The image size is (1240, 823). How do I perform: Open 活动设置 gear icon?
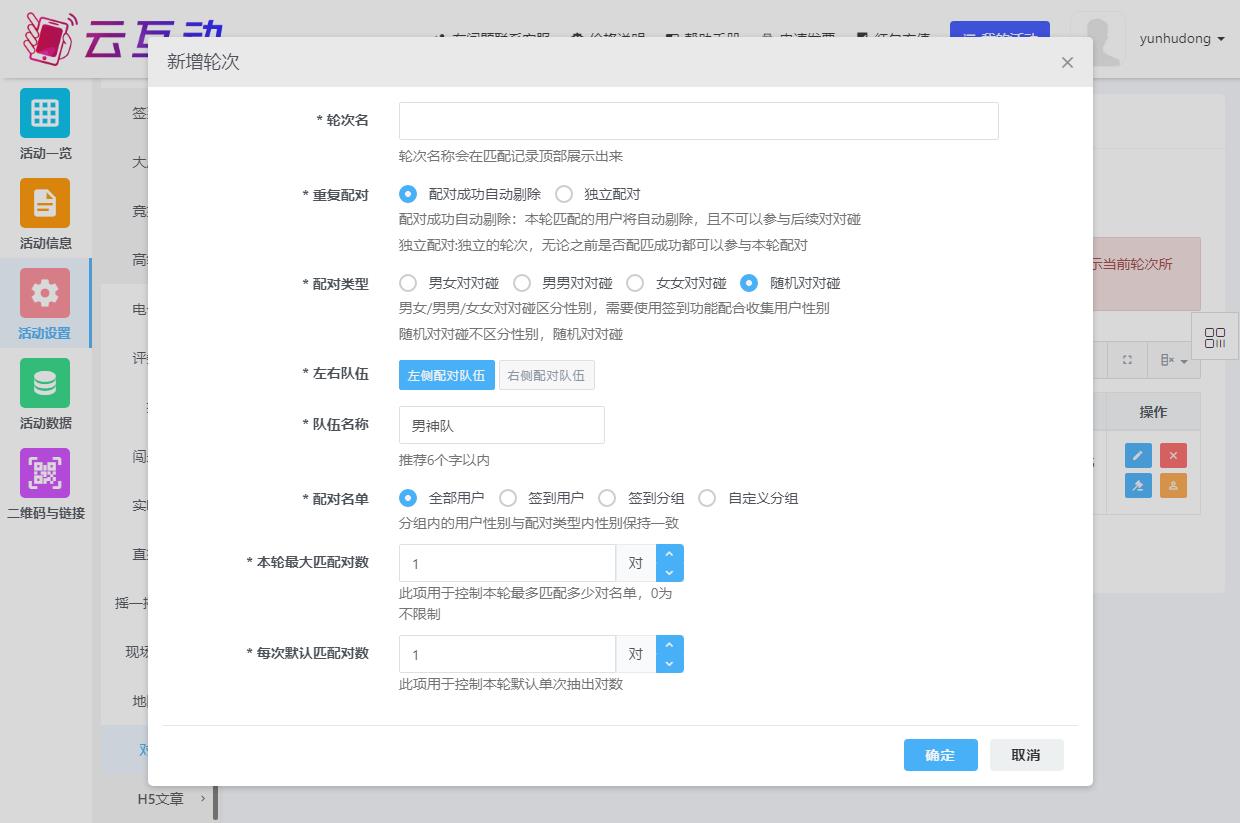pyautogui.click(x=45, y=293)
